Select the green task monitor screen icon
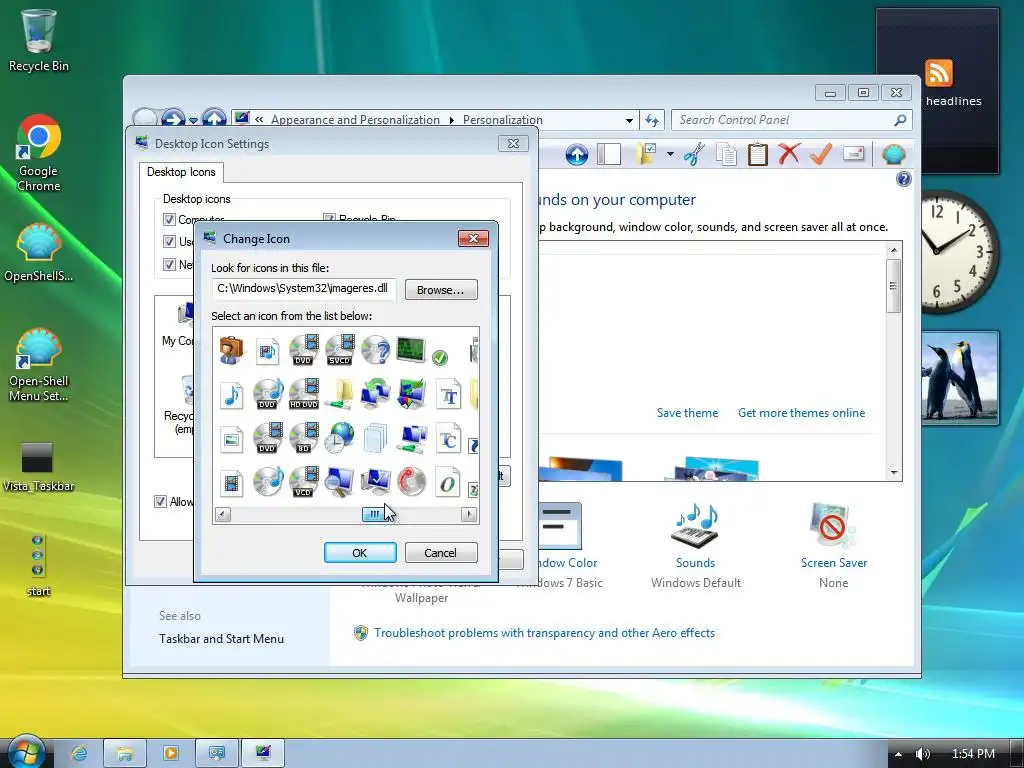Screen dimensions: 1024x768 tap(411, 349)
